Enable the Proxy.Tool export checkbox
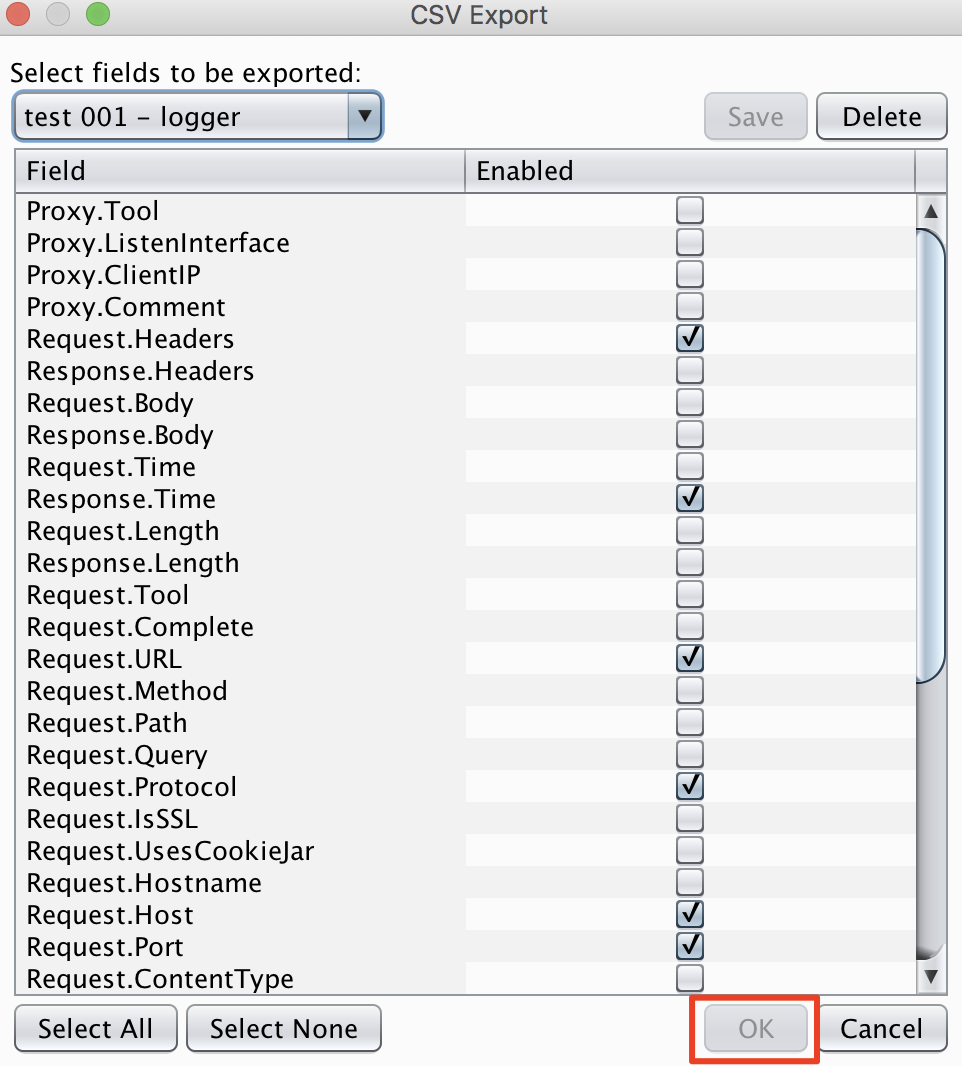 [x=689, y=210]
